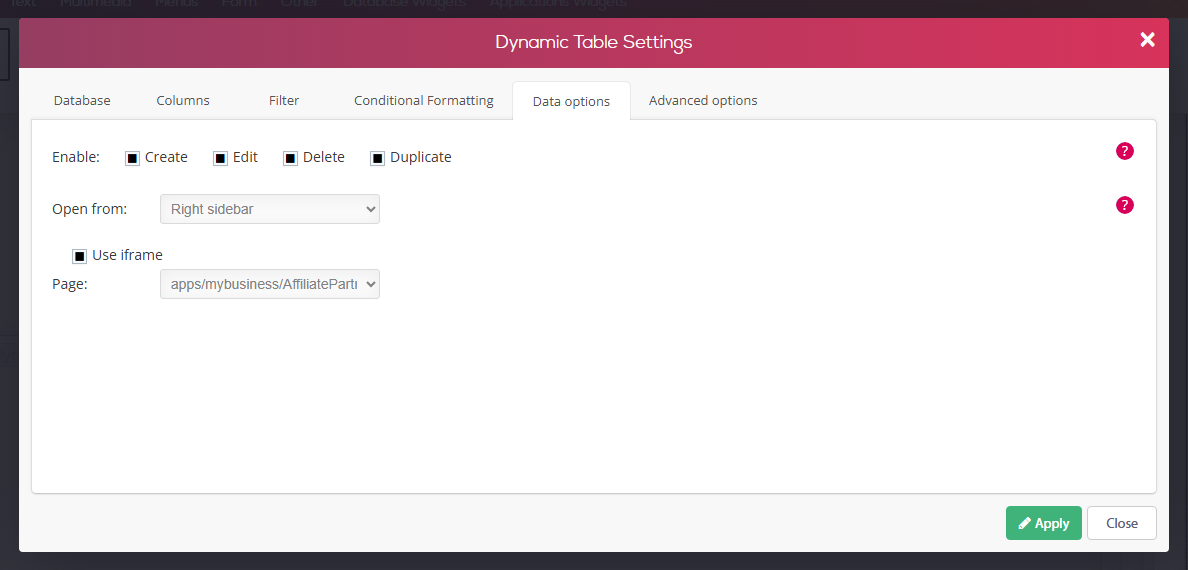
Task: Click the green Apply button
Action: pos(1043,523)
